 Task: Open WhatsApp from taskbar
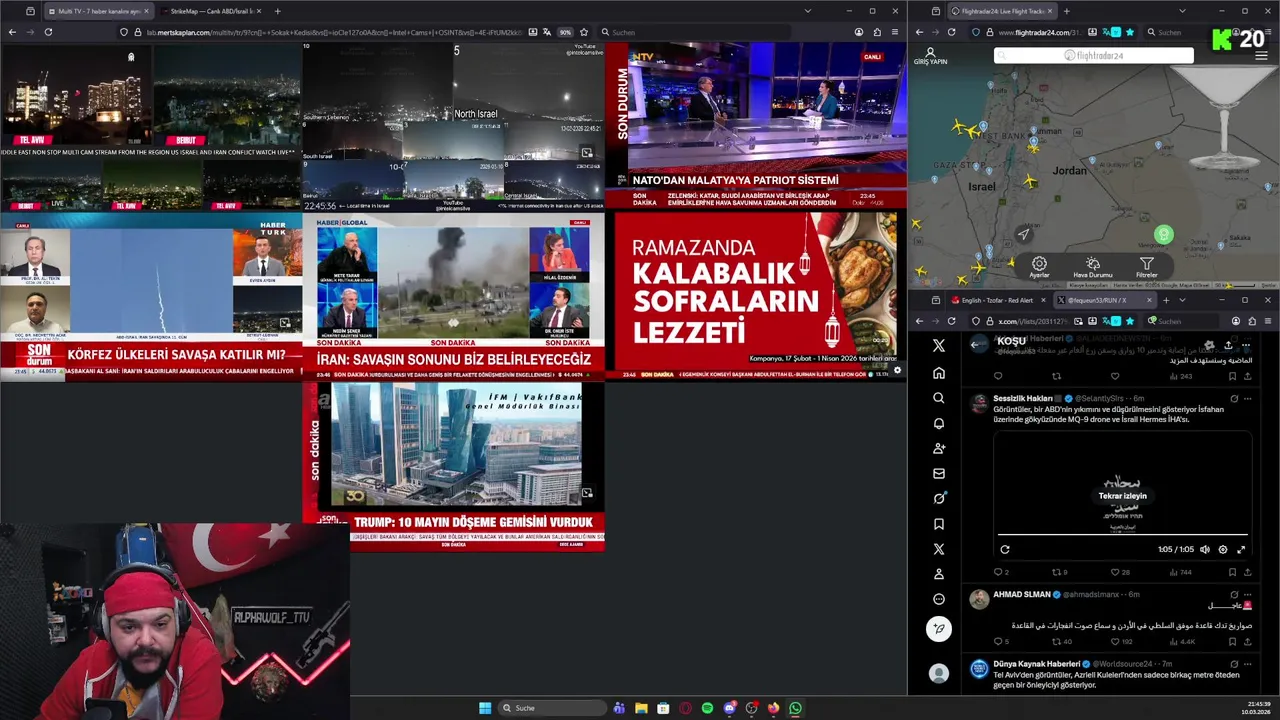(x=795, y=708)
